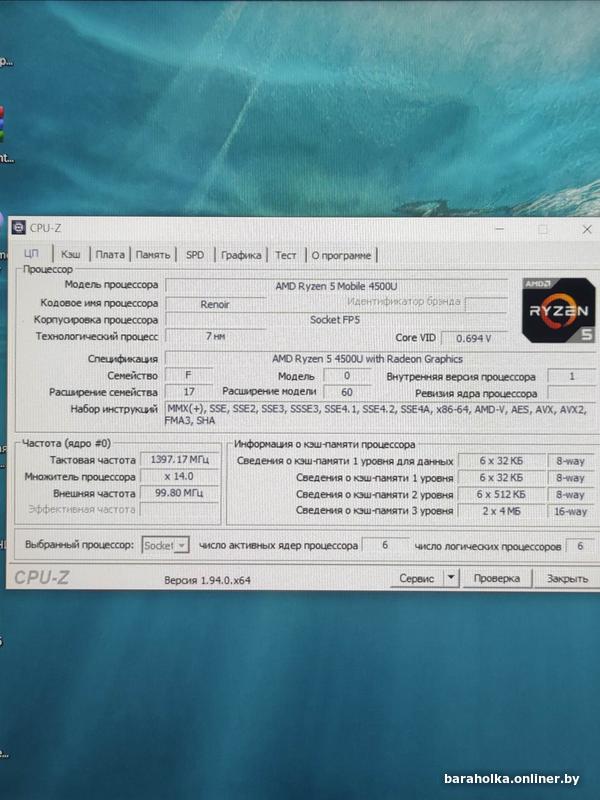Click the L2 cache size 6 x 512 КБ

click(x=501, y=494)
